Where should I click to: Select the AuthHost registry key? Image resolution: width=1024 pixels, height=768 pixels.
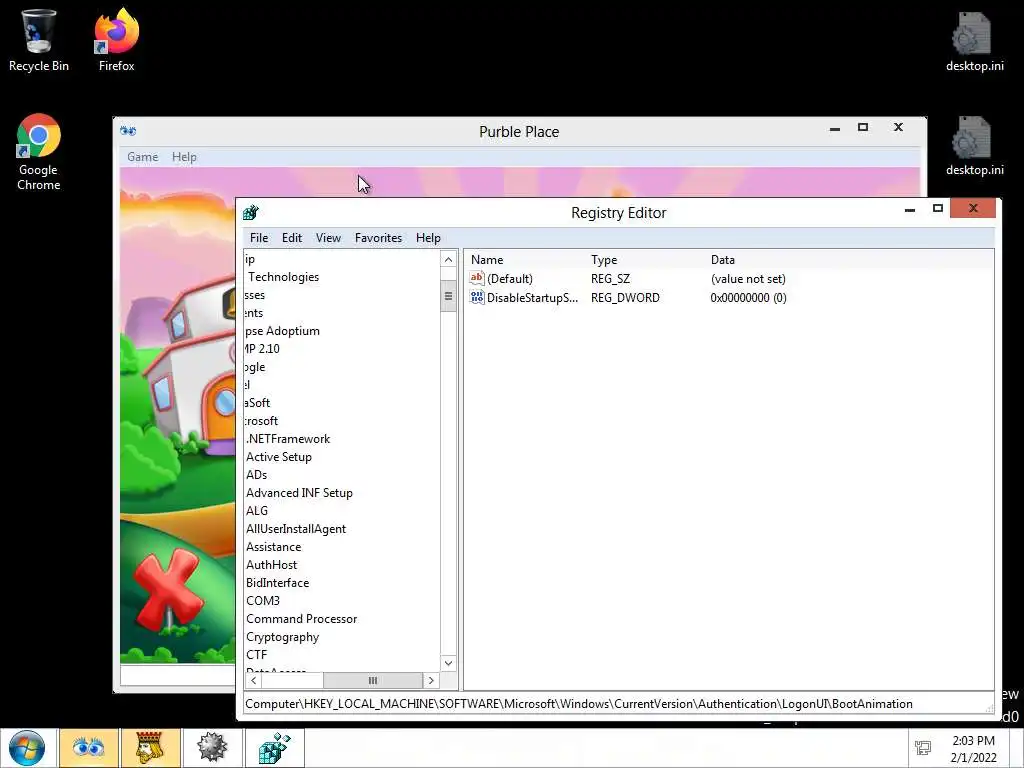(272, 565)
